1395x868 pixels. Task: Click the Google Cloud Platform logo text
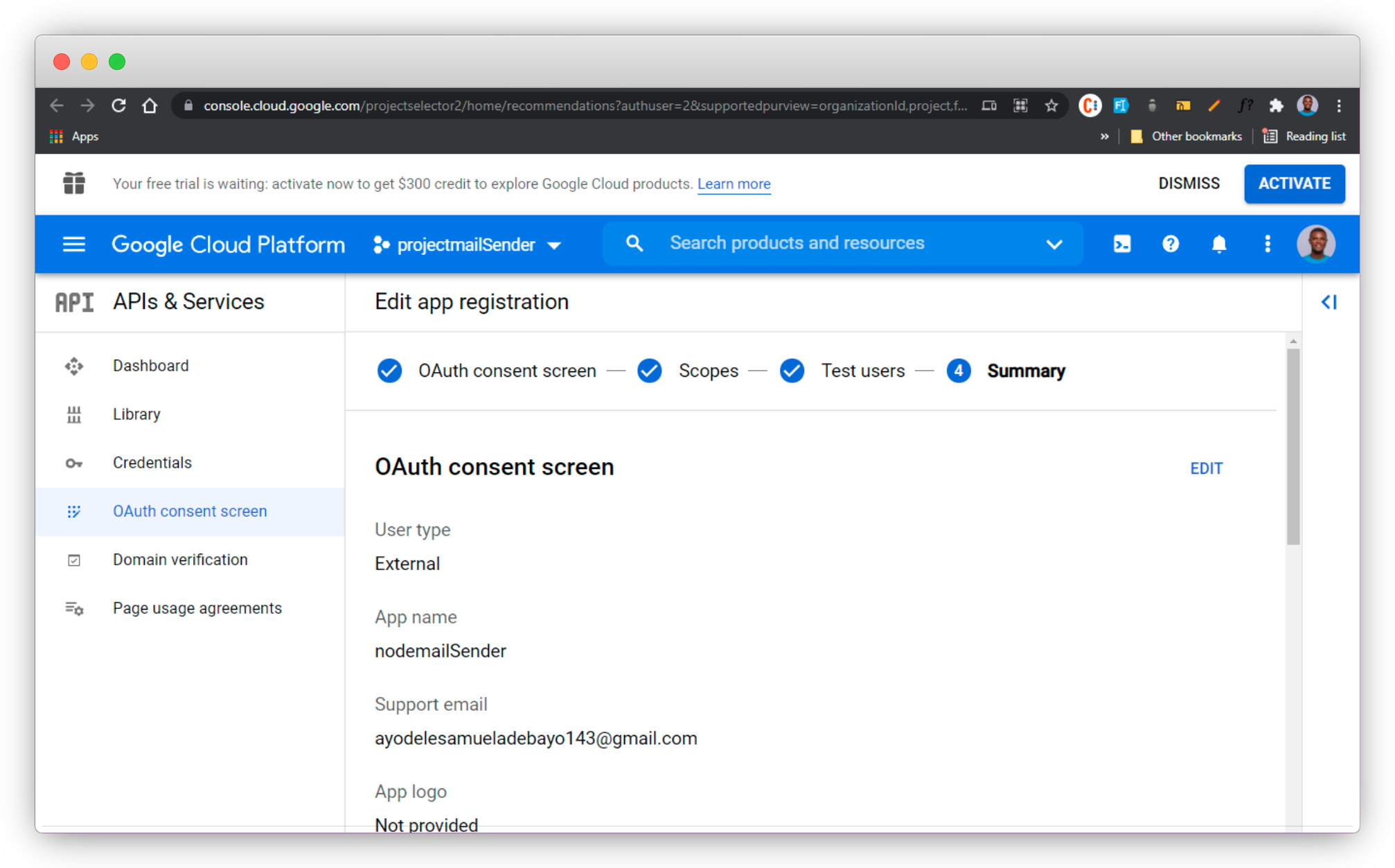[x=229, y=245]
